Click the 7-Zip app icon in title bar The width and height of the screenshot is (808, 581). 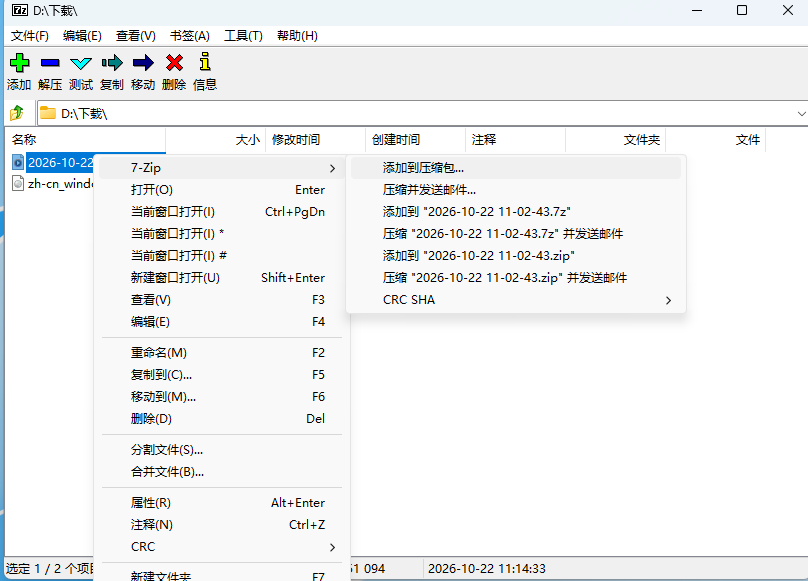(20, 10)
